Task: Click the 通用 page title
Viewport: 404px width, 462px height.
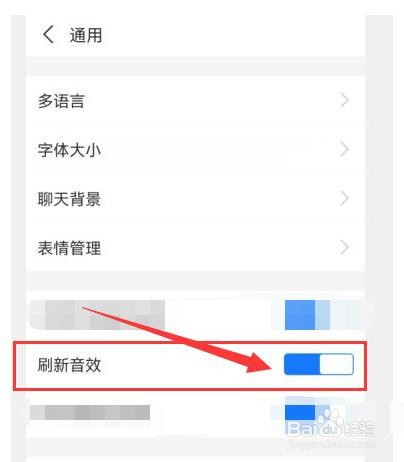Action: tap(86, 35)
